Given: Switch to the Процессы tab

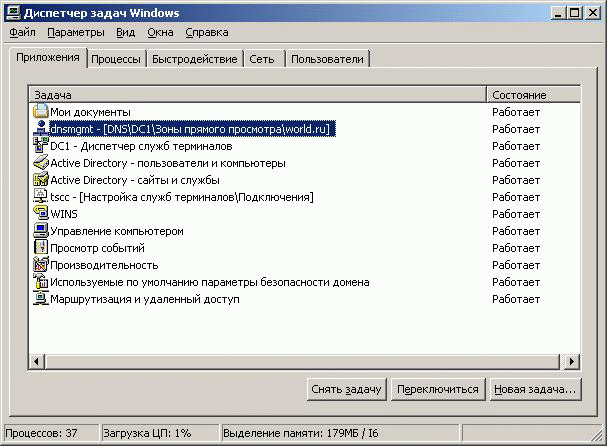Looking at the screenshot, I should pyautogui.click(x=116, y=59).
